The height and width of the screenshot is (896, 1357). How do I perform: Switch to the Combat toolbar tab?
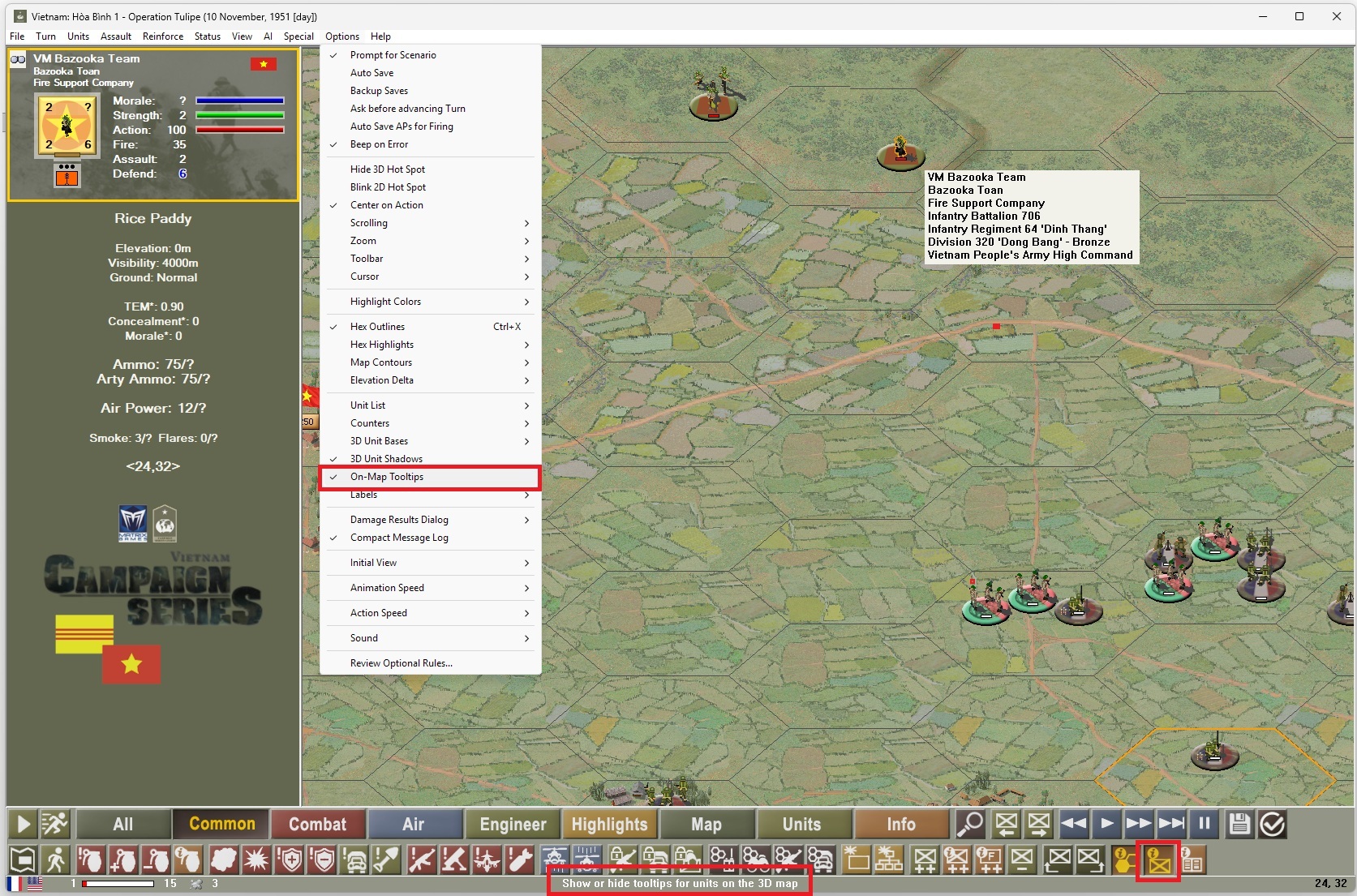point(318,824)
